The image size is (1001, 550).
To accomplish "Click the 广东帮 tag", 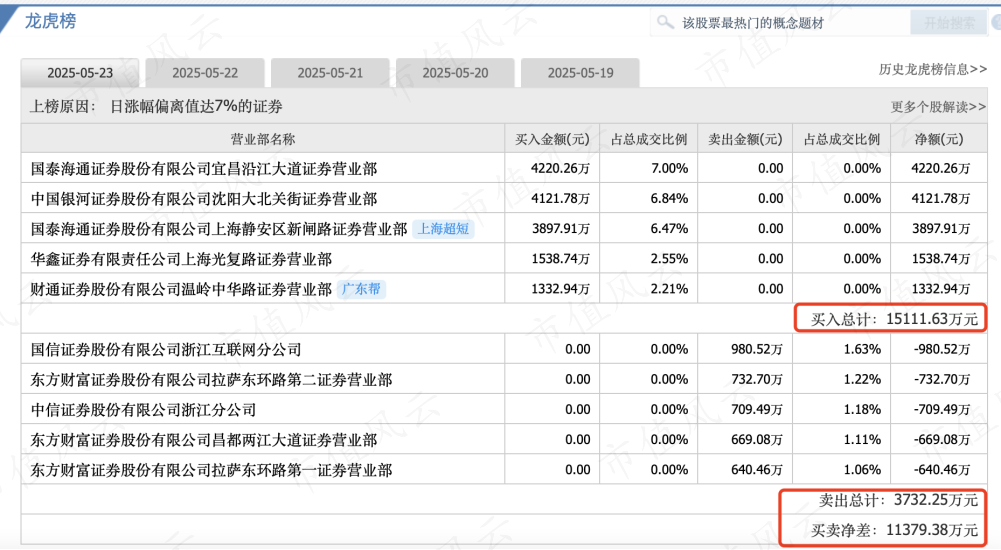I will pos(362,290).
